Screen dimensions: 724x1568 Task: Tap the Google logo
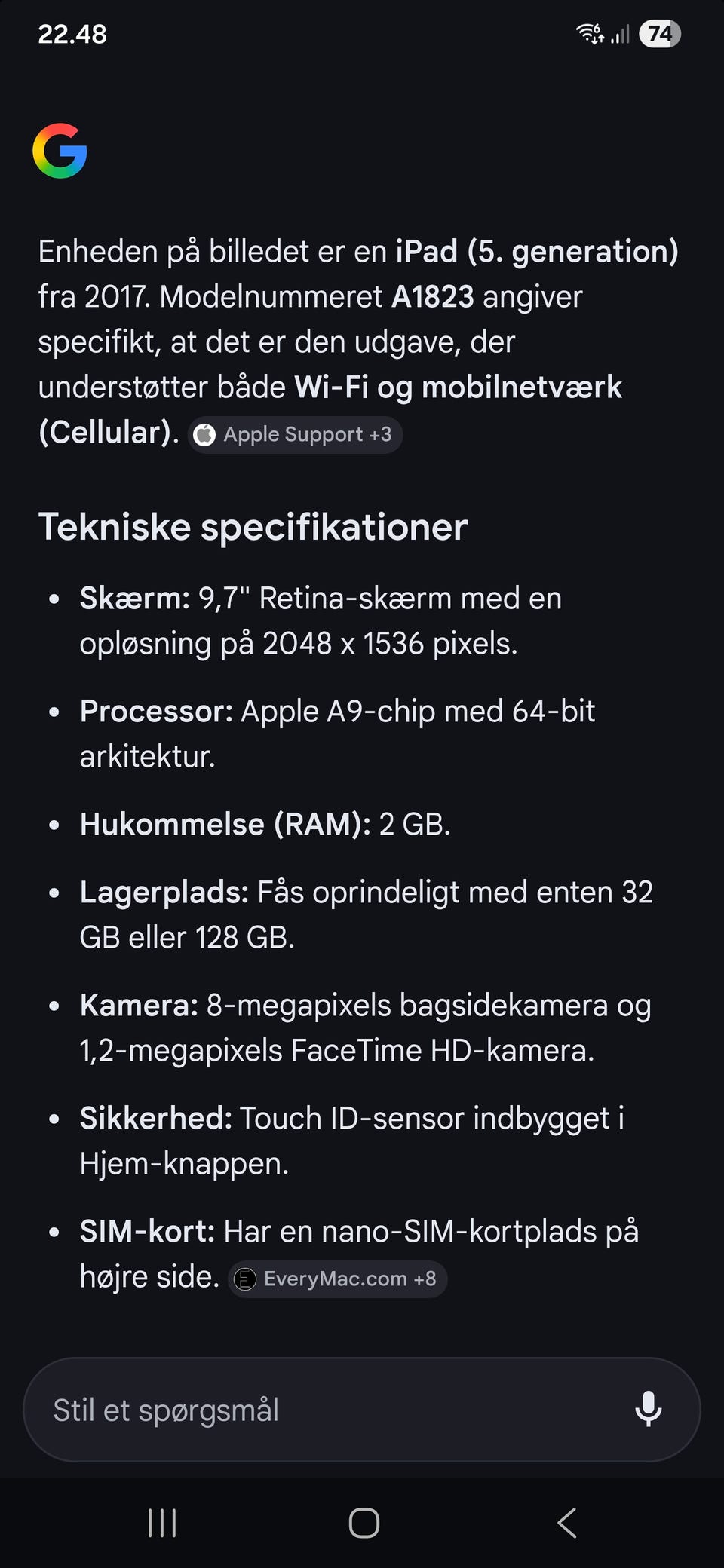point(60,151)
